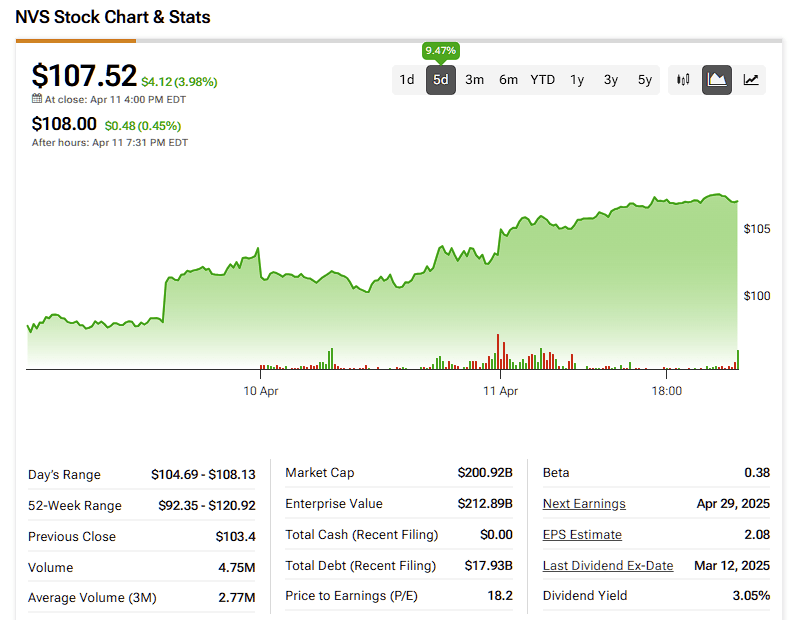The image size is (796, 620).
Task: Select the 1d time range
Action: (x=407, y=80)
